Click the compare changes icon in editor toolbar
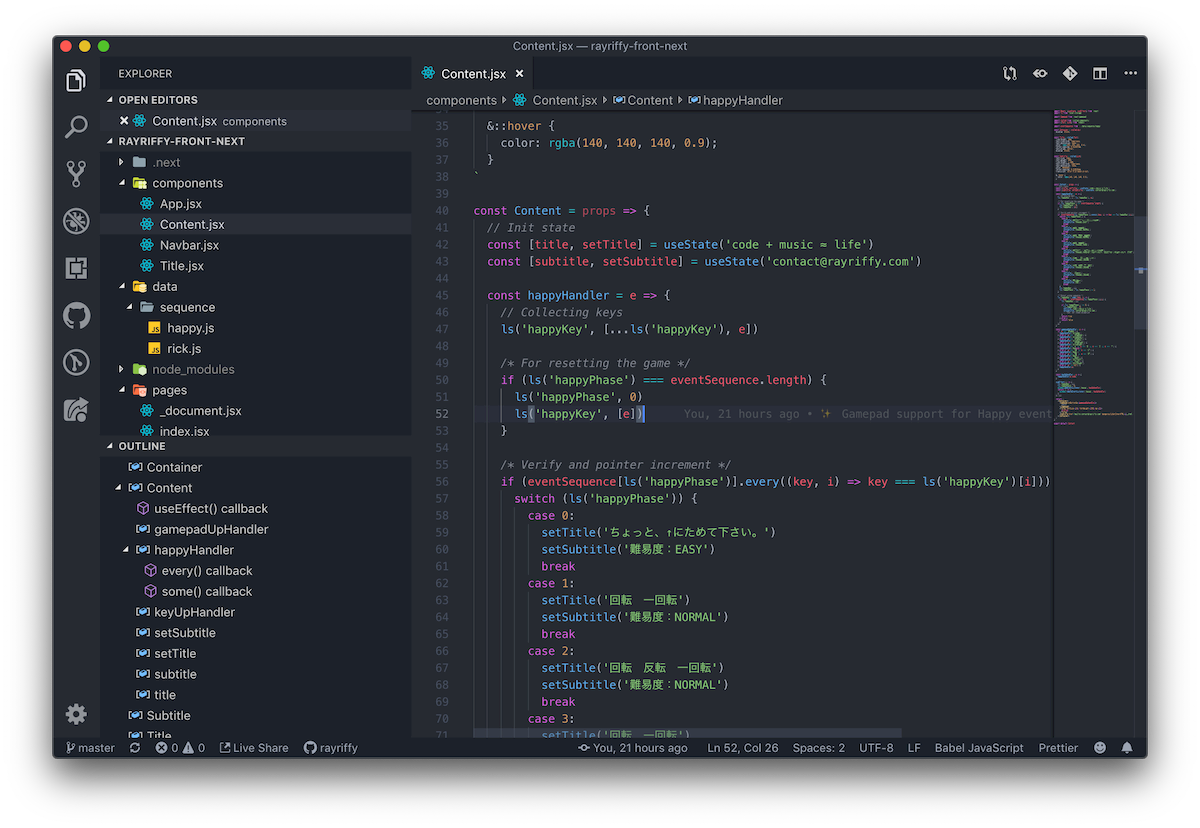Image resolution: width=1200 pixels, height=828 pixels. 1010,74
